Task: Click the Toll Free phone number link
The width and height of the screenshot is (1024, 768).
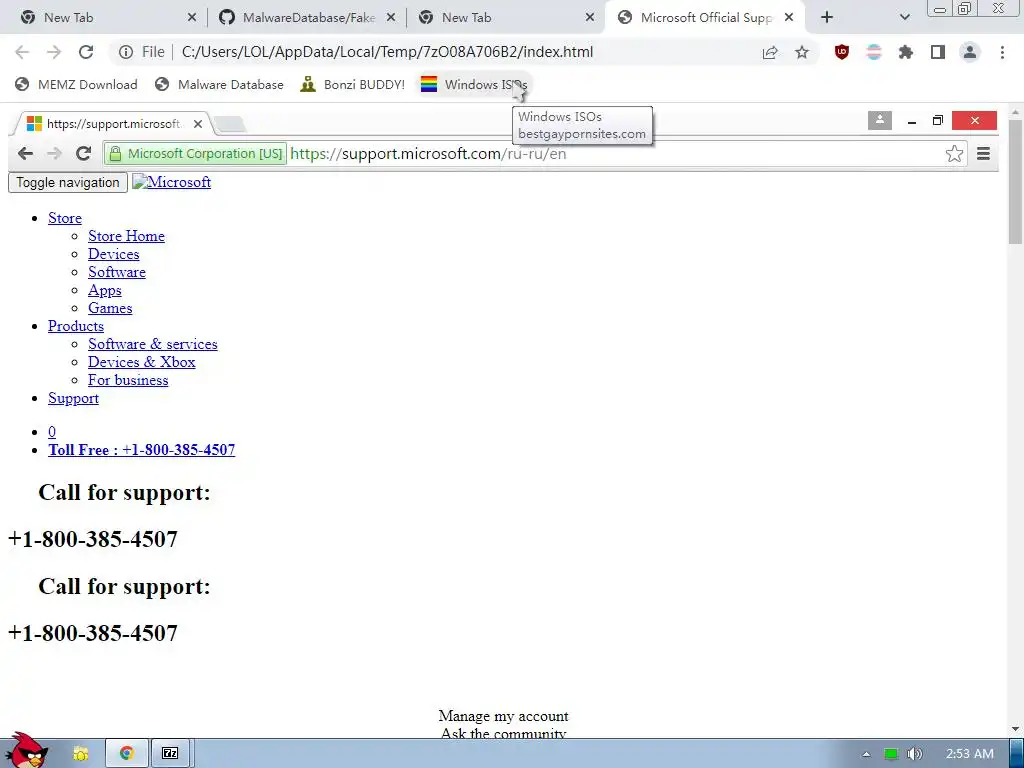Action: 142,450
